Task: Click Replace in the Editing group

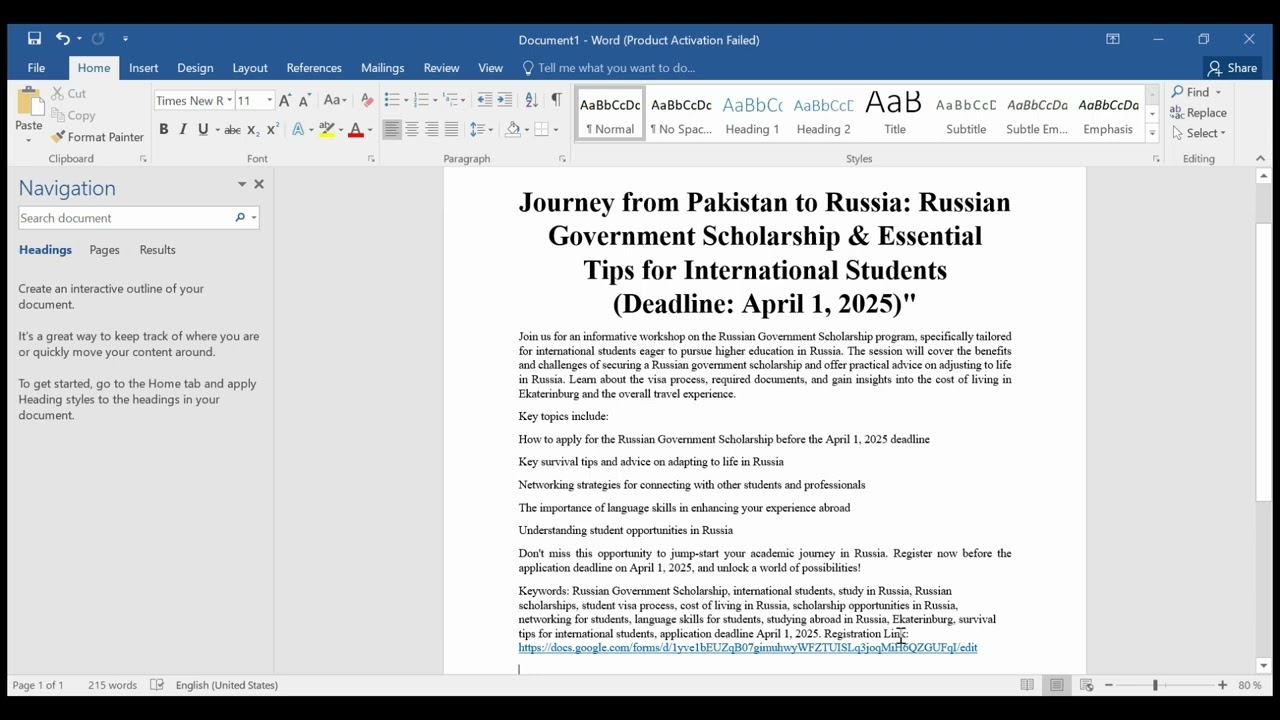Action: 1199,113
